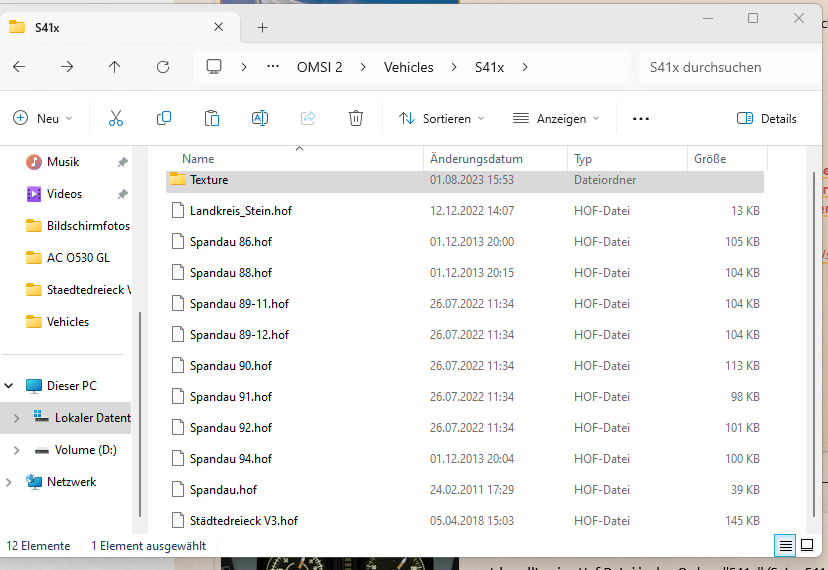Click the Delete trash bin icon
The width and height of the screenshot is (828, 570).
(x=356, y=118)
